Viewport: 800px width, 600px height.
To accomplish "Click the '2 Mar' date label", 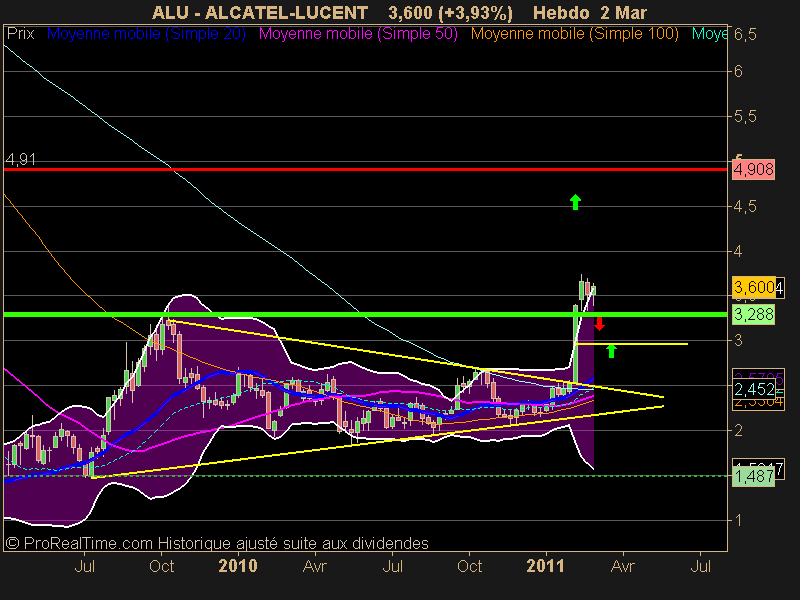I will click(624, 12).
